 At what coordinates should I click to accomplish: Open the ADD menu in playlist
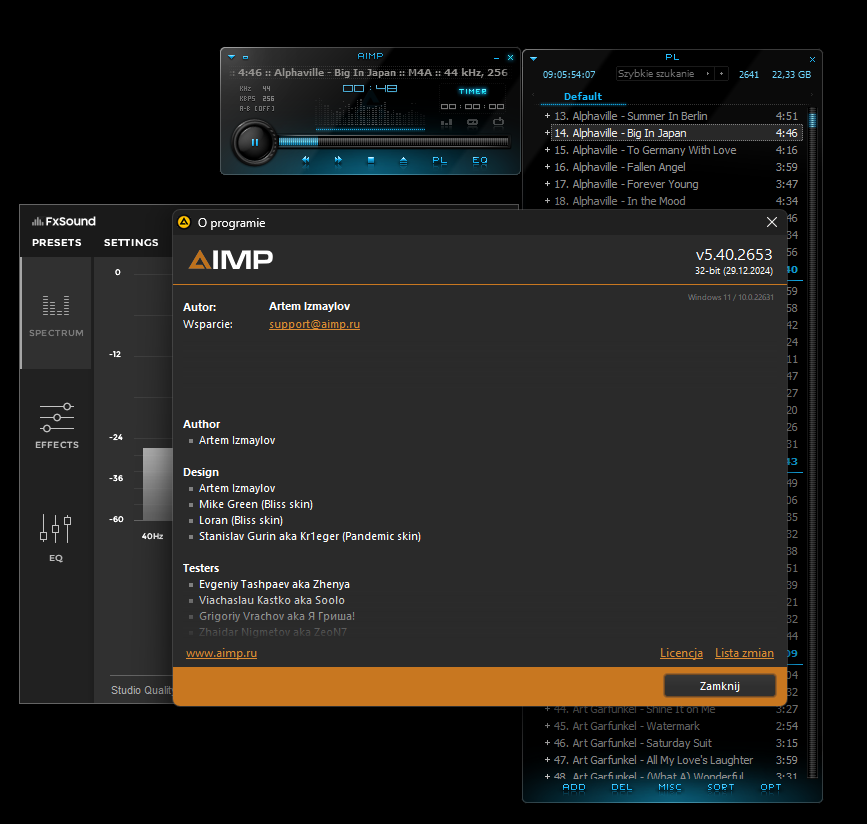[x=574, y=788]
